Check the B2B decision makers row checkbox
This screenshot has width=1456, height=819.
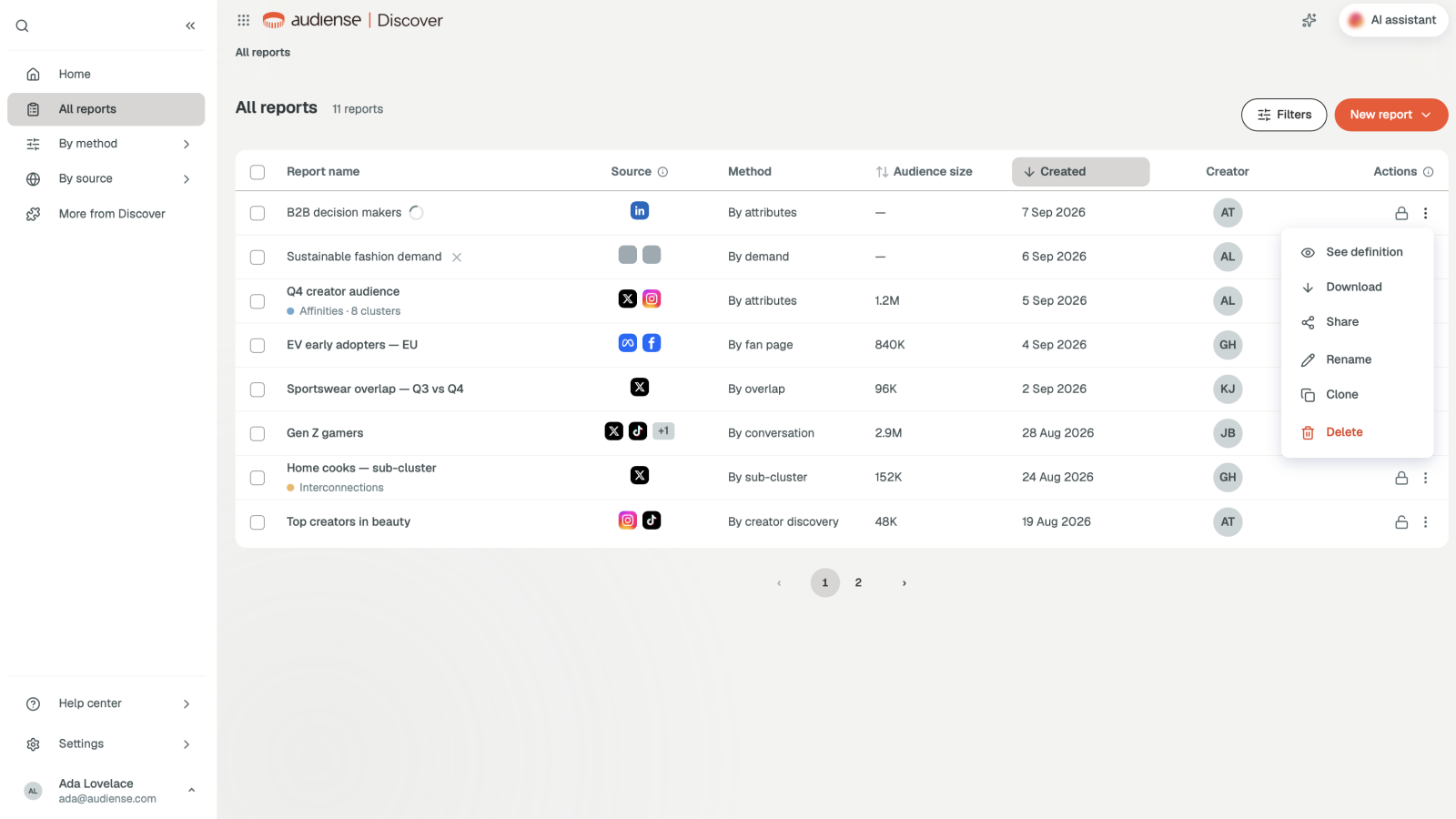pyautogui.click(x=258, y=213)
